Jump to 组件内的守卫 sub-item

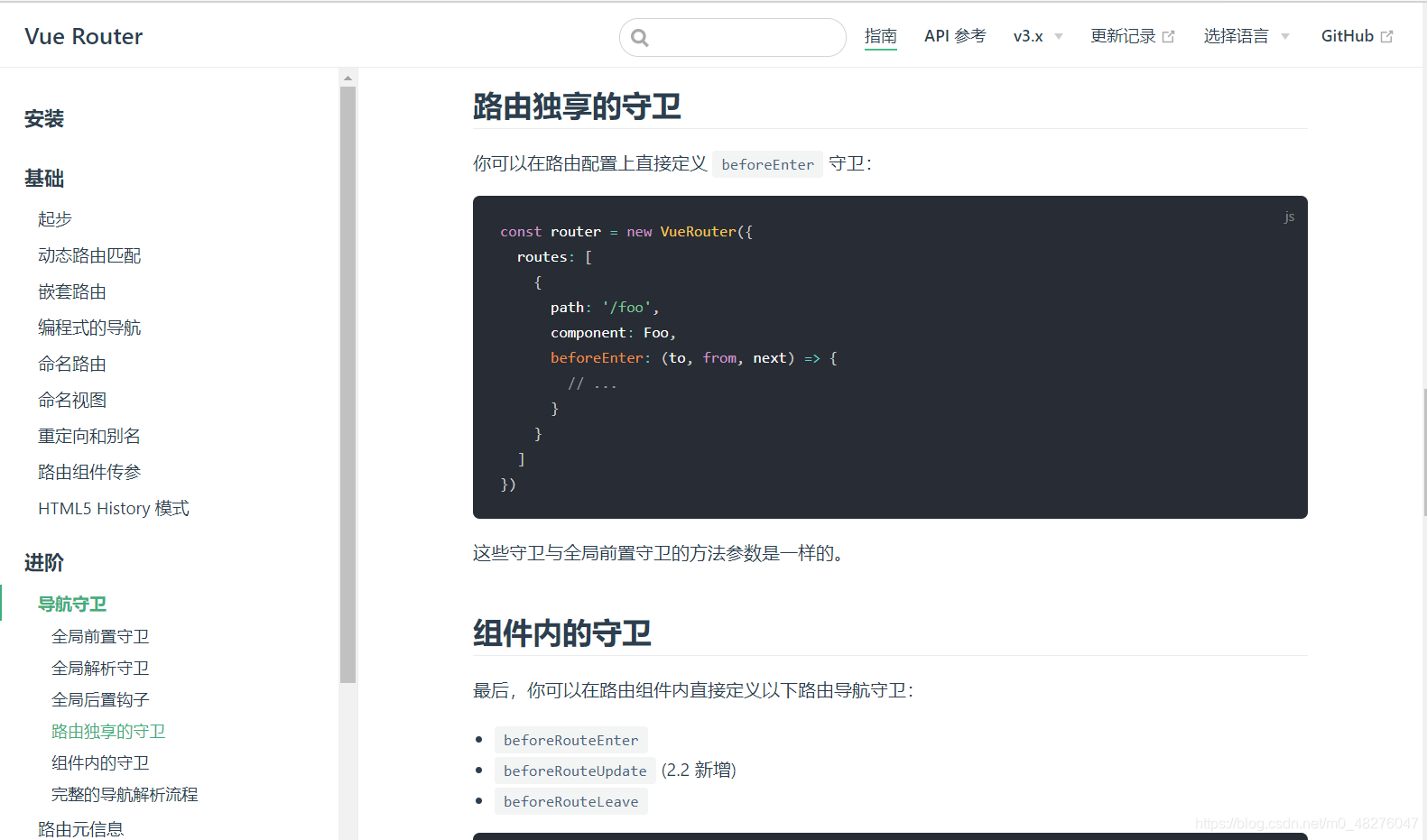click(100, 762)
